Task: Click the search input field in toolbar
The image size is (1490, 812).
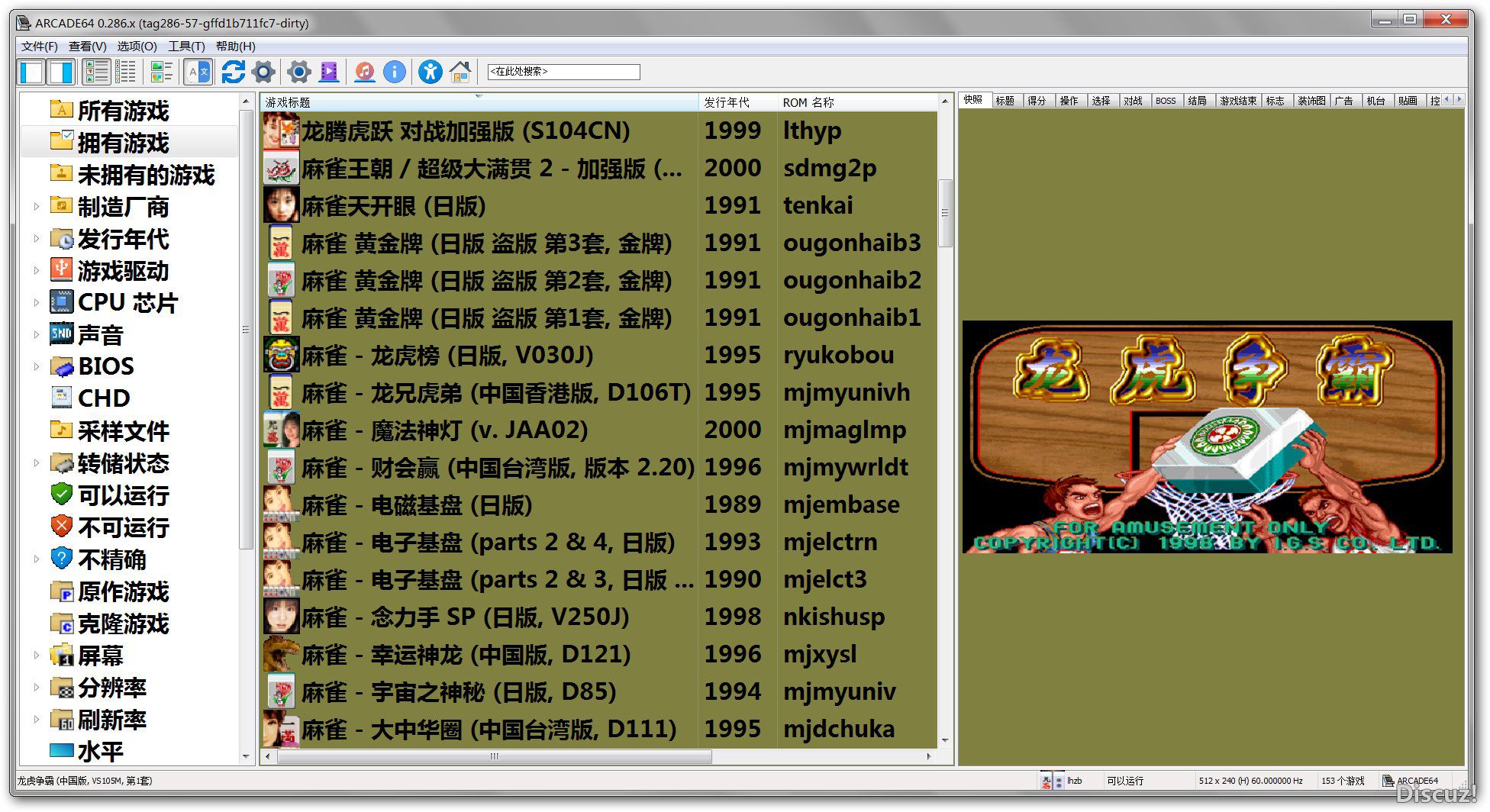Action: click(563, 72)
